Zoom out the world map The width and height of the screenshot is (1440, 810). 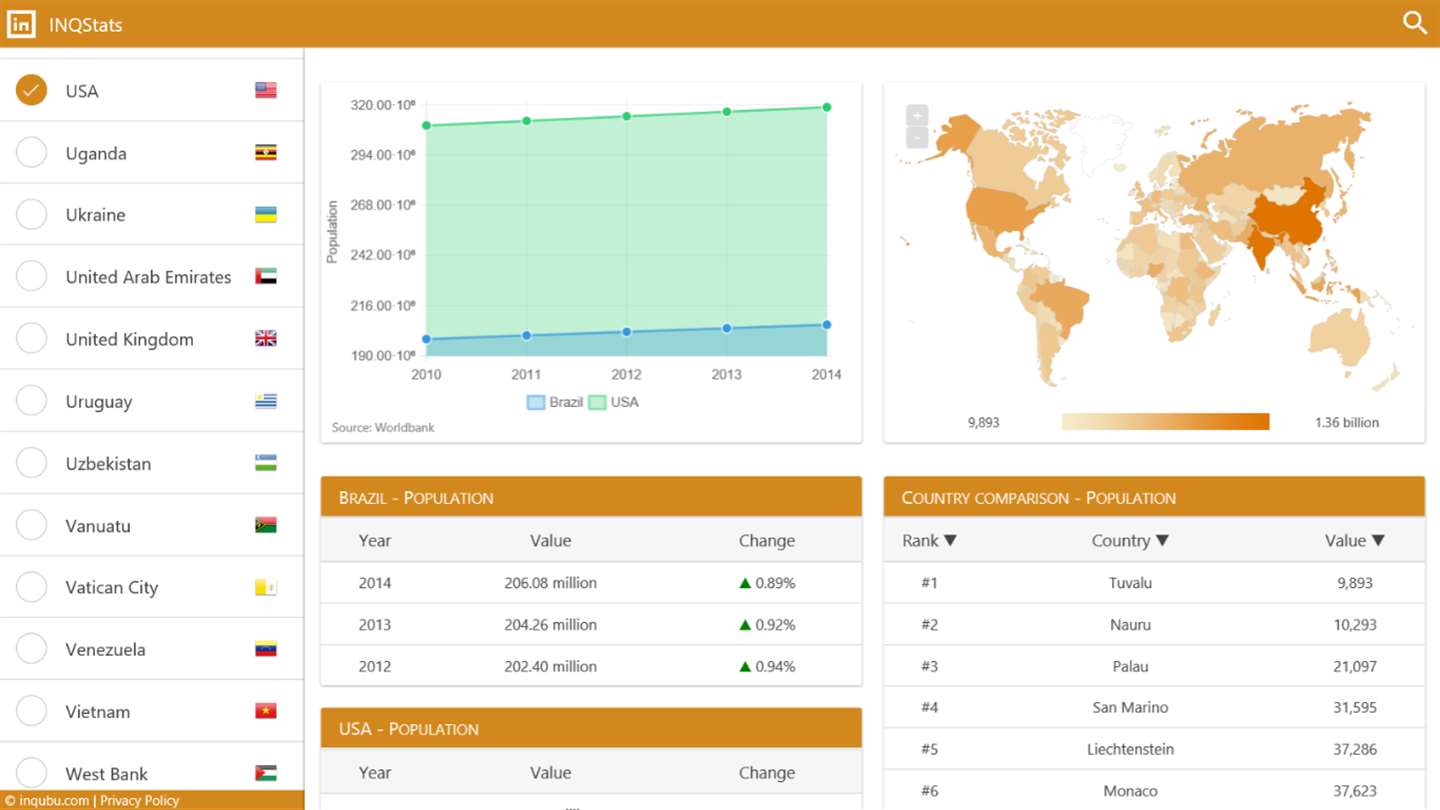click(917, 138)
